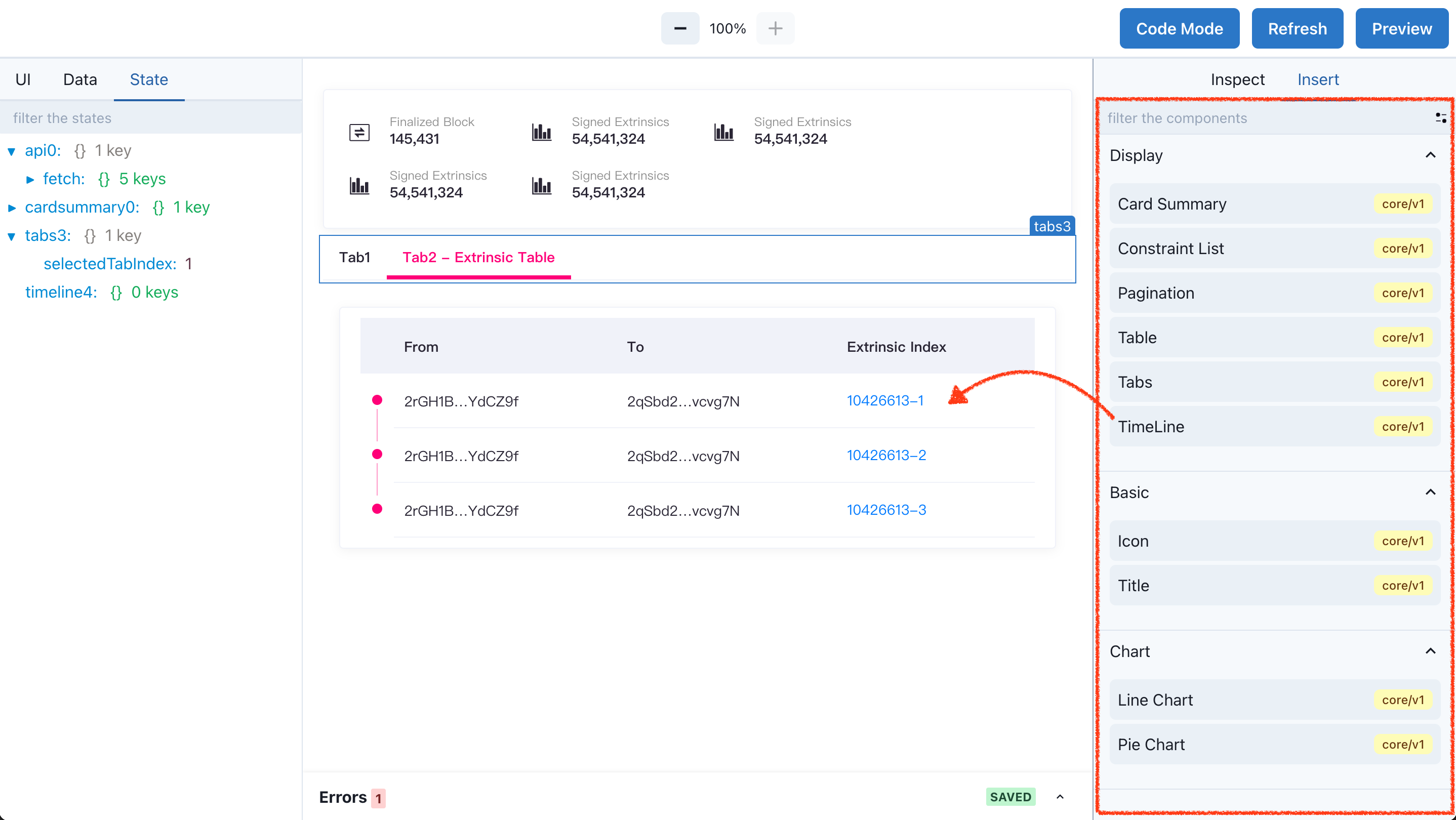
Task: Click the Finalized Block swap icon
Action: click(x=359, y=132)
